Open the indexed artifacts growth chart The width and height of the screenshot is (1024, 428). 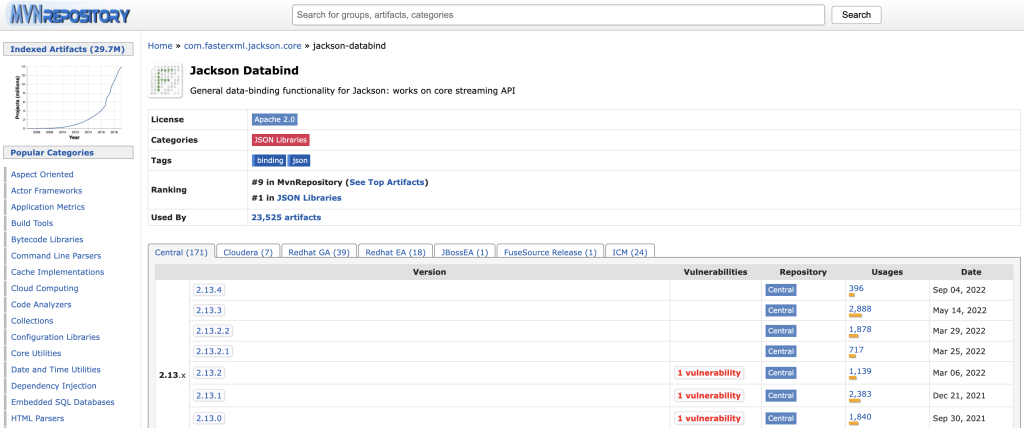pyautogui.click(x=69, y=100)
